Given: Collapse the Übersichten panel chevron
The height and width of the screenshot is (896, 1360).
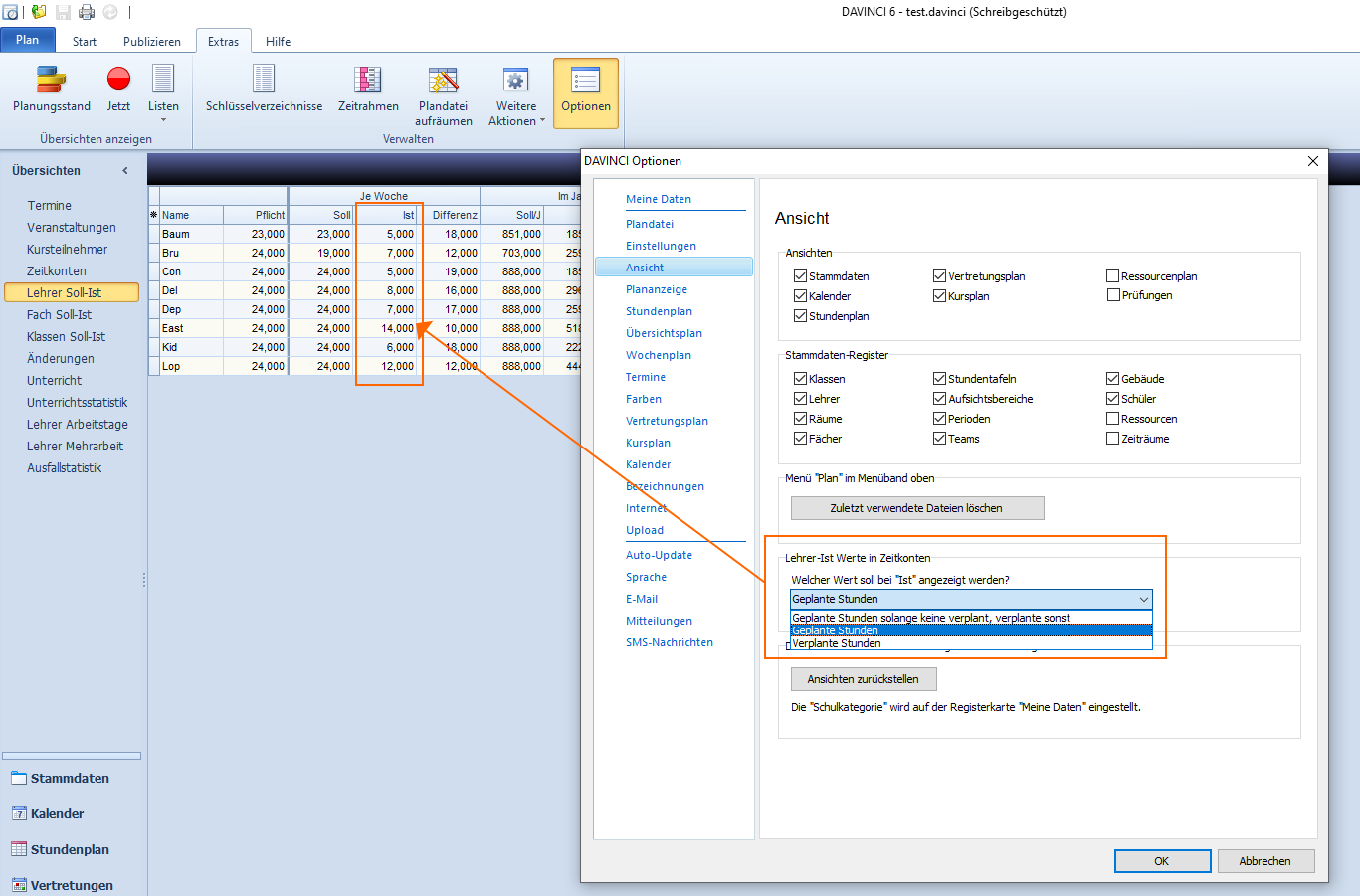Looking at the screenshot, I should click(125, 171).
